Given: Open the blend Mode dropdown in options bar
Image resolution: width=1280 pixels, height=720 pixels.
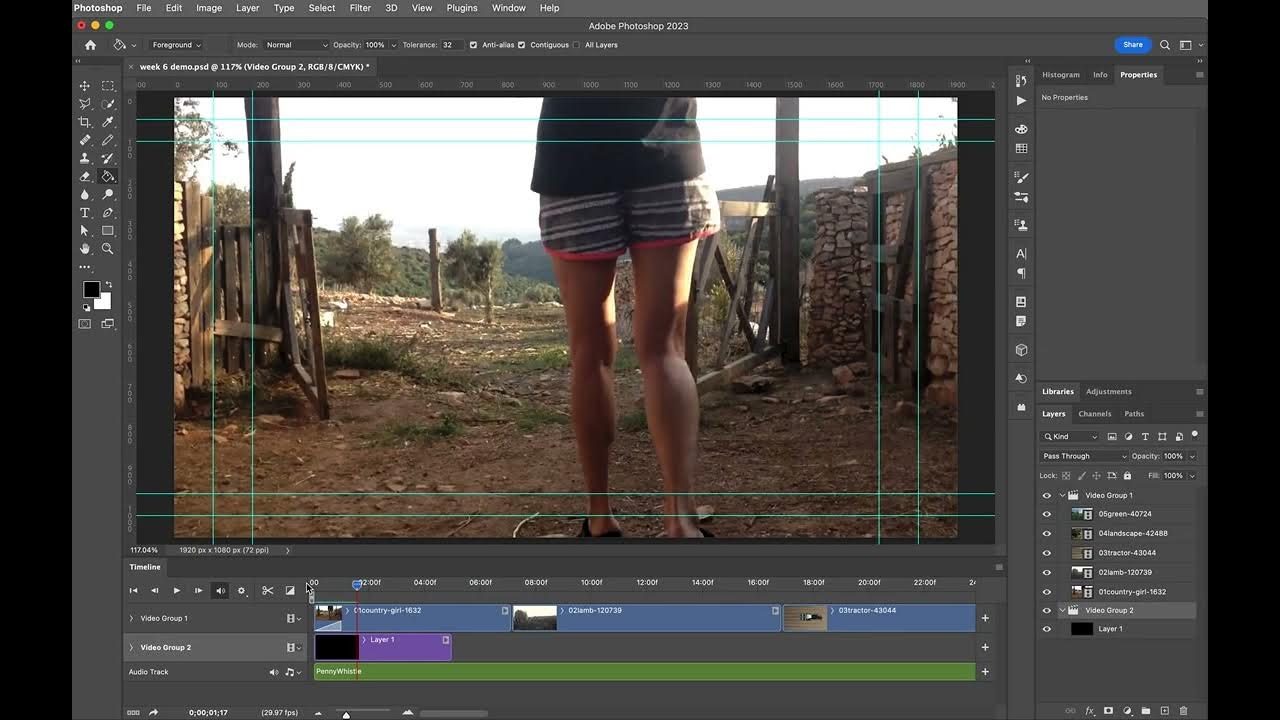Looking at the screenshot, I should [x=296, y=45].
